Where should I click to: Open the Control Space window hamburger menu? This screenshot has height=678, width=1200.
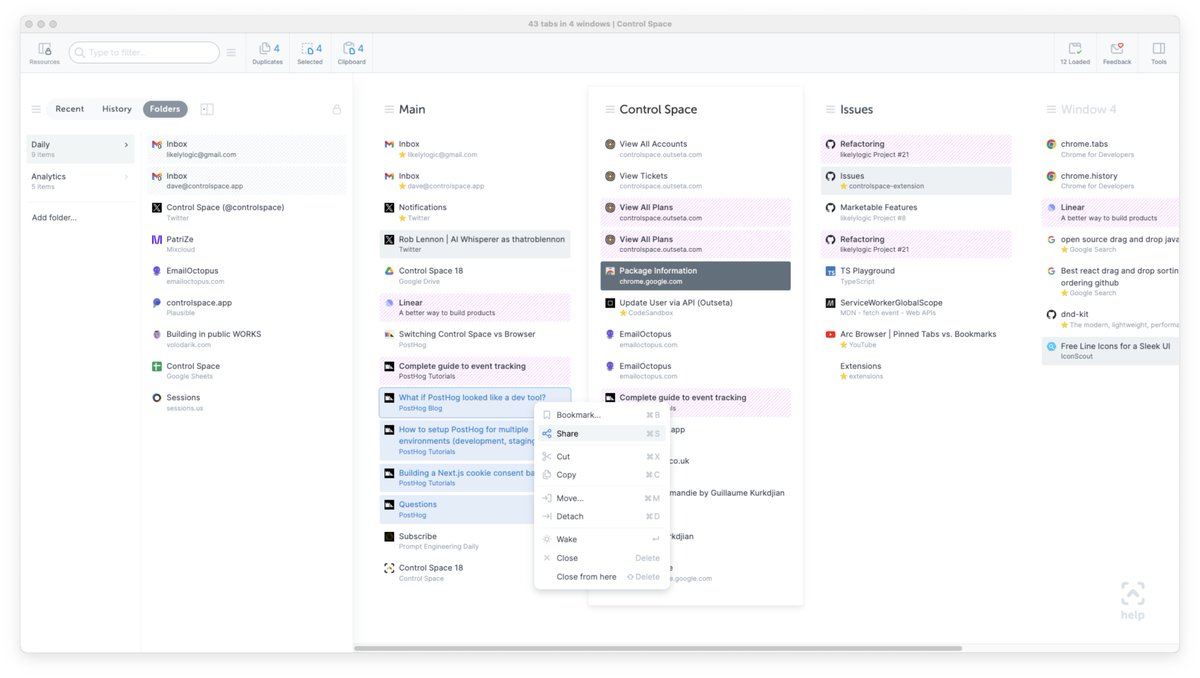click(608, 109)
